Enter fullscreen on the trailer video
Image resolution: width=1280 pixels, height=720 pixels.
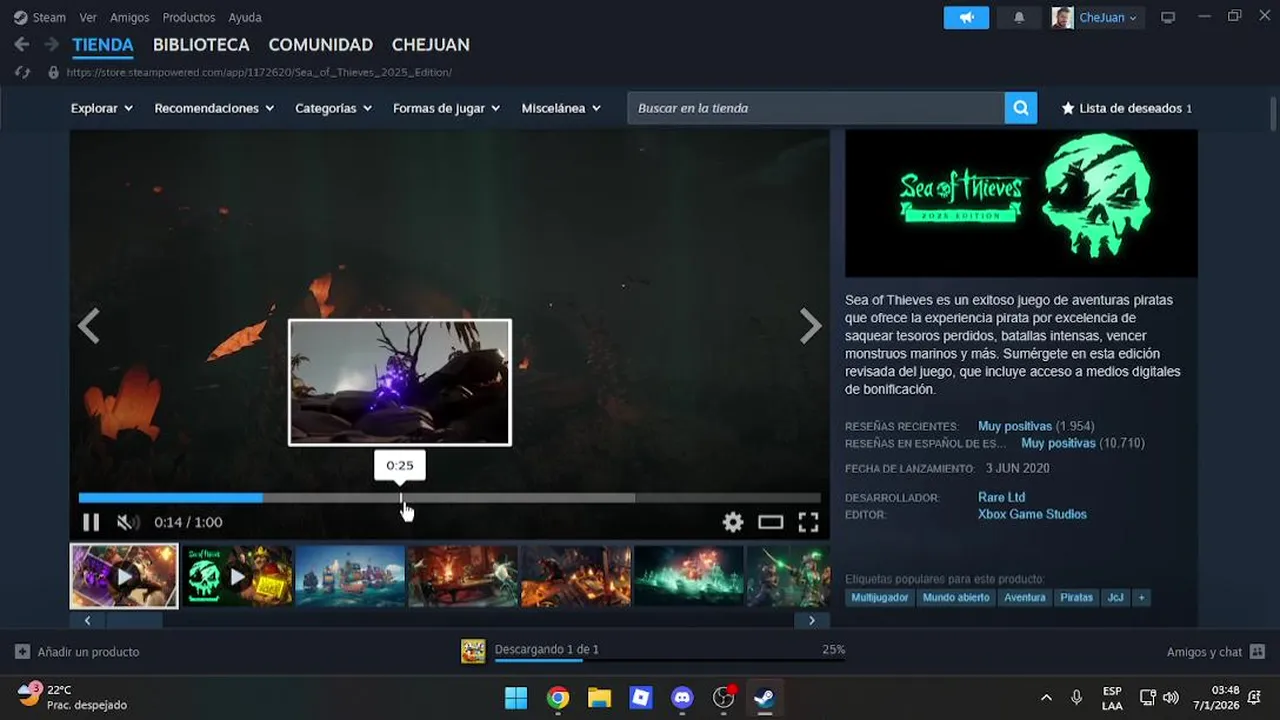[x=808, y=522]
